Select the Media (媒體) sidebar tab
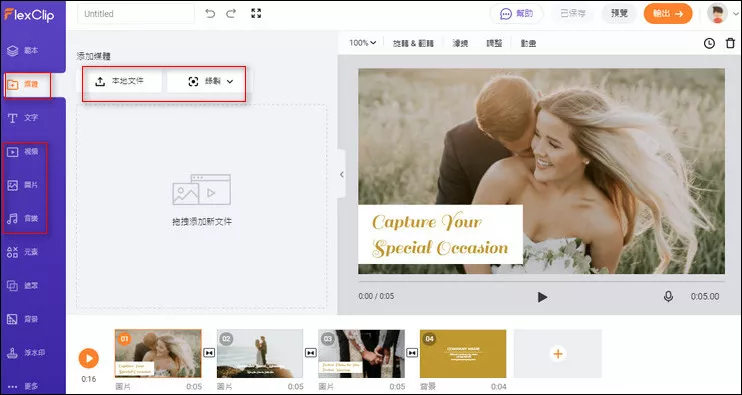 point(23,85)
